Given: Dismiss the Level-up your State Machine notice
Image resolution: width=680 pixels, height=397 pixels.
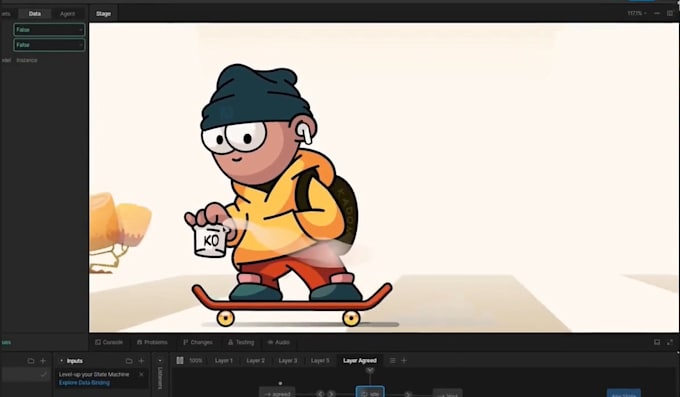Looking at the screenshot, I should pyautogui.click(x=141, y=374).
